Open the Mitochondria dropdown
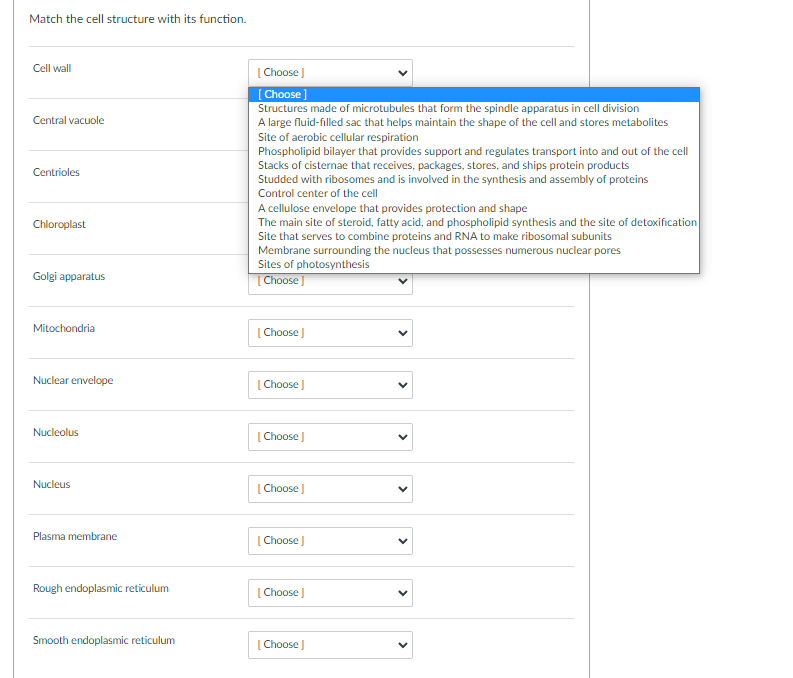793x678 pixels. tap(330, 333)
